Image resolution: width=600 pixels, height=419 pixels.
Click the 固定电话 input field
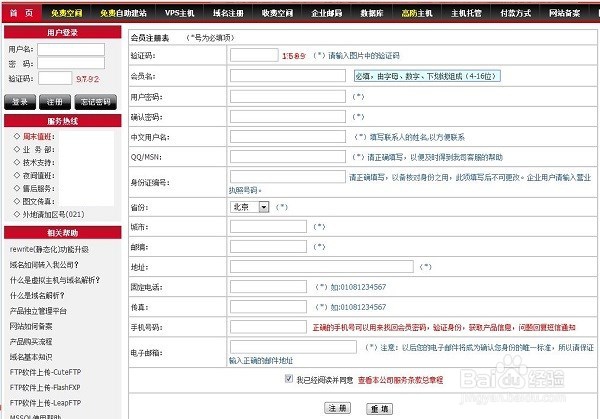click(x=268, y=287)
